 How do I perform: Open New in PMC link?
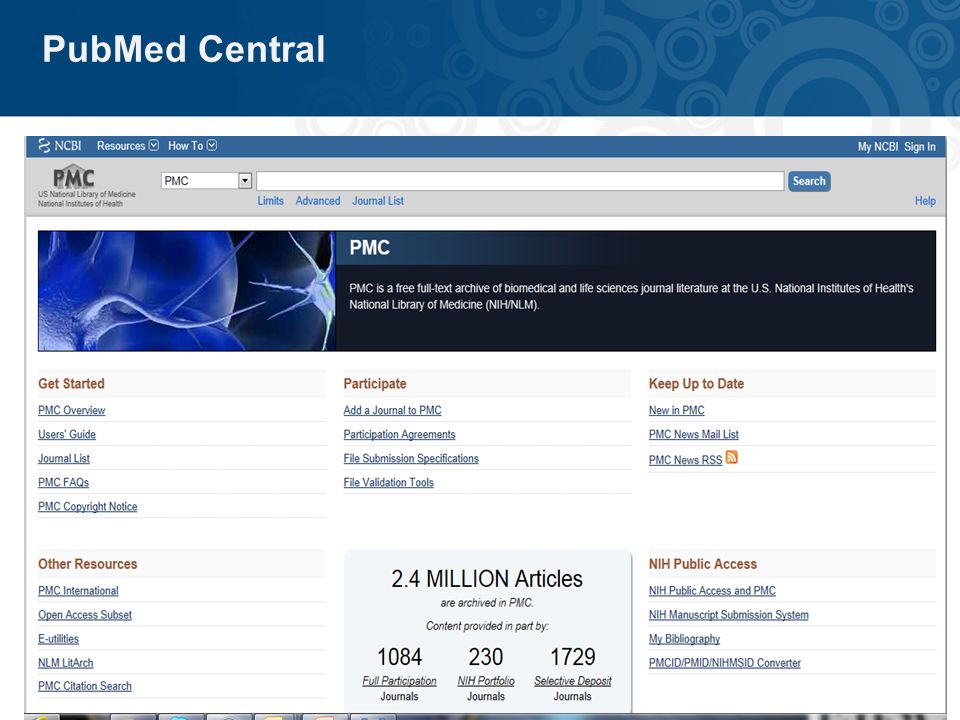pyautogui.click(x=677, y=410)
